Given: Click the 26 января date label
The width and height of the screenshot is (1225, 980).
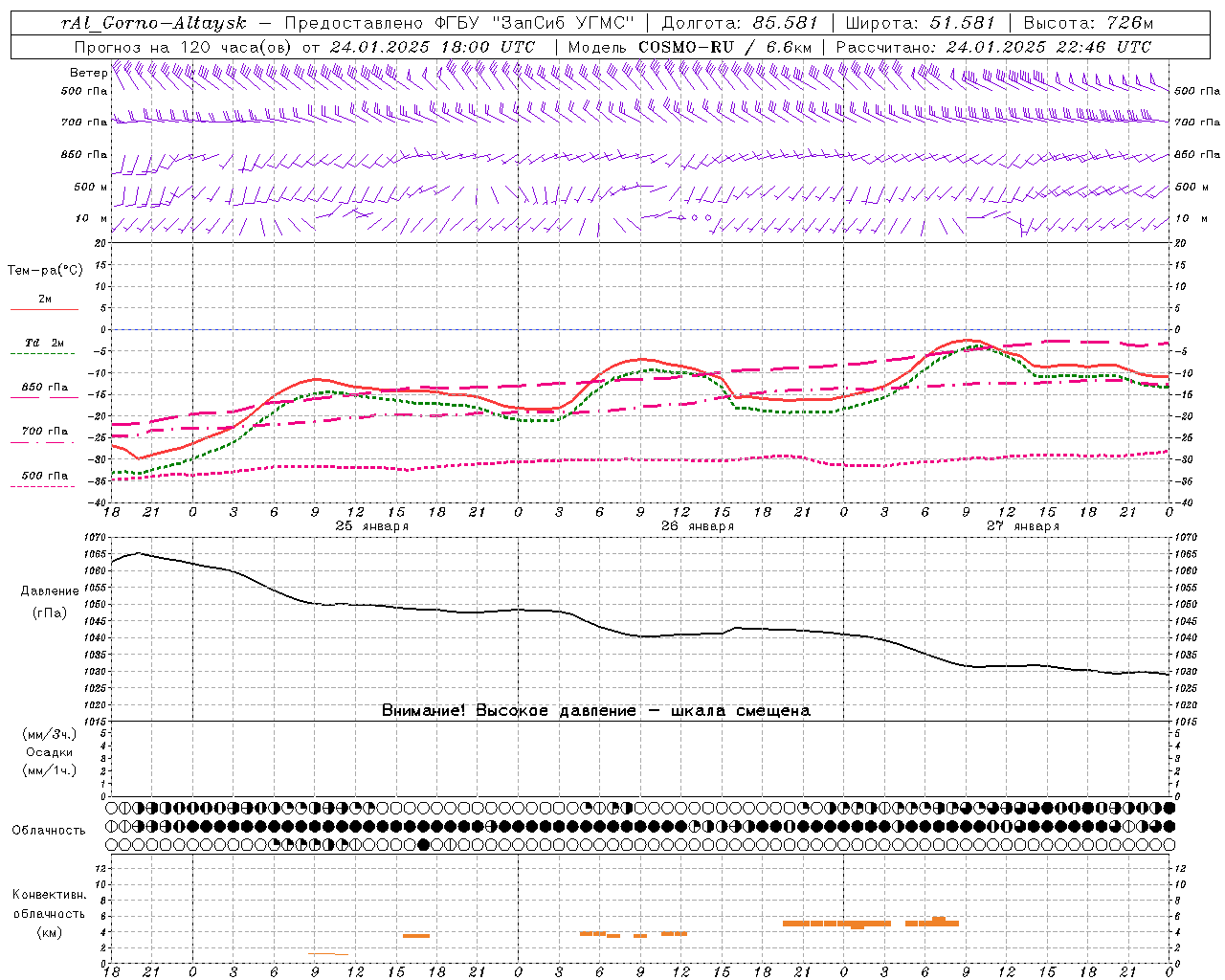Looking at the screenshot, I should click(698, 525).
